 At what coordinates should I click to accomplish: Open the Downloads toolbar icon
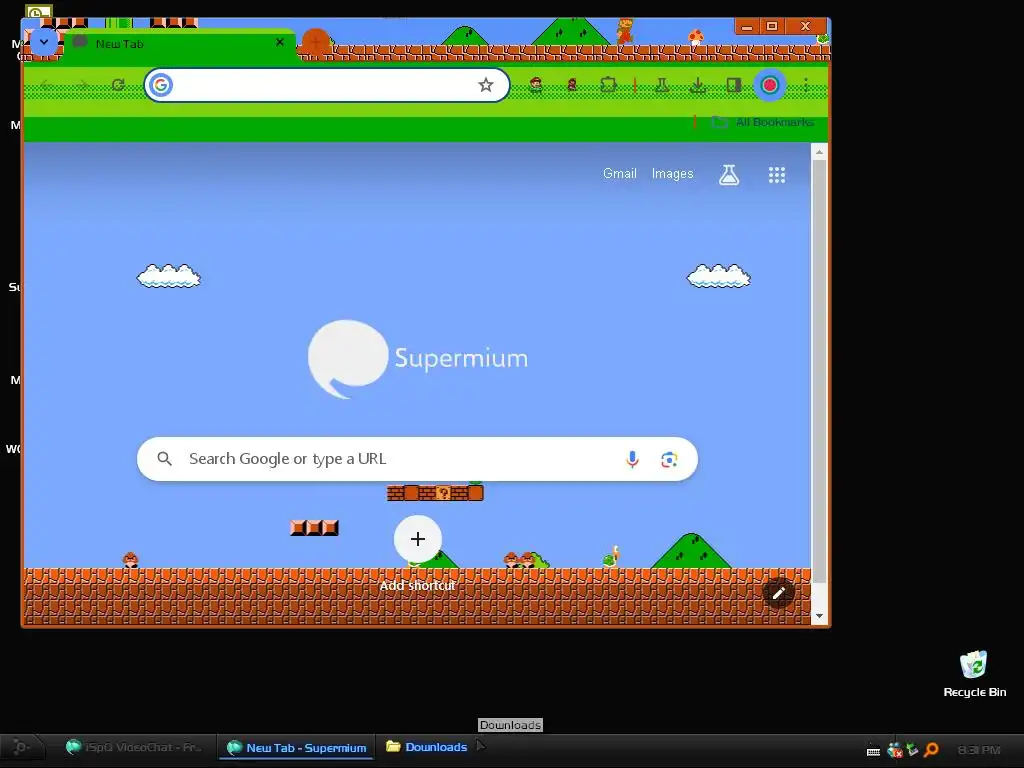pyautogui.click(x=697, y=85)
